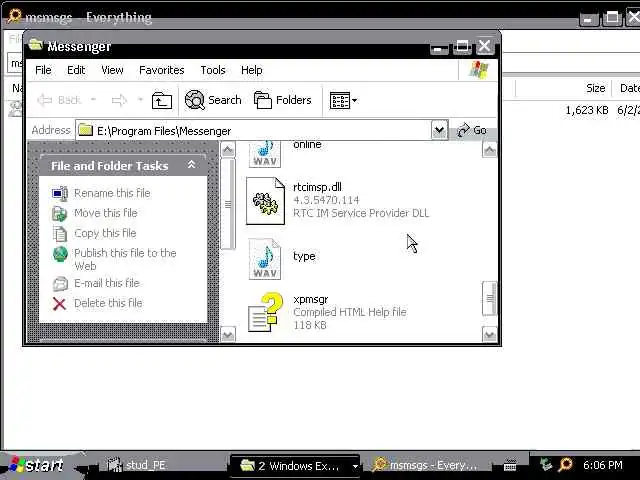
Task: Toggle the Folders pane
Action: 282,100
